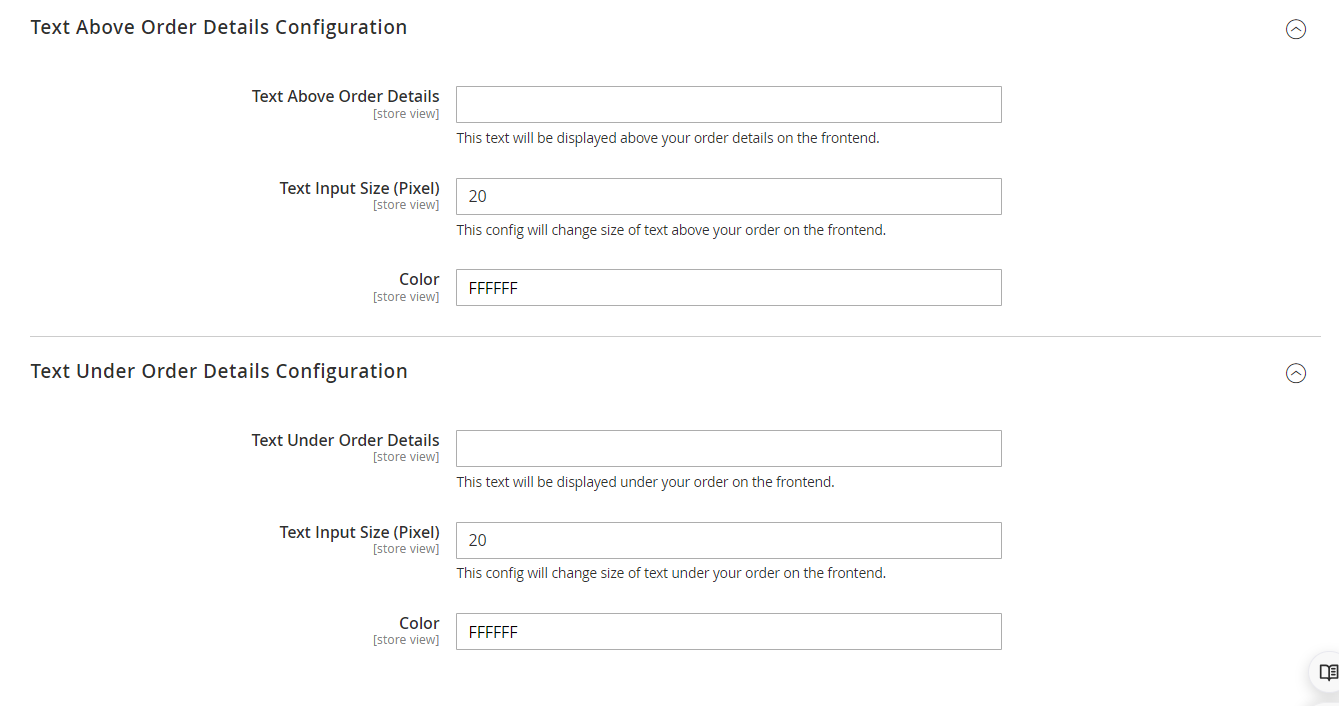The height and width of the screenshot is (706, 1339).
Task: Focus Text Input Size field in Under section
Action: point(728,541)
